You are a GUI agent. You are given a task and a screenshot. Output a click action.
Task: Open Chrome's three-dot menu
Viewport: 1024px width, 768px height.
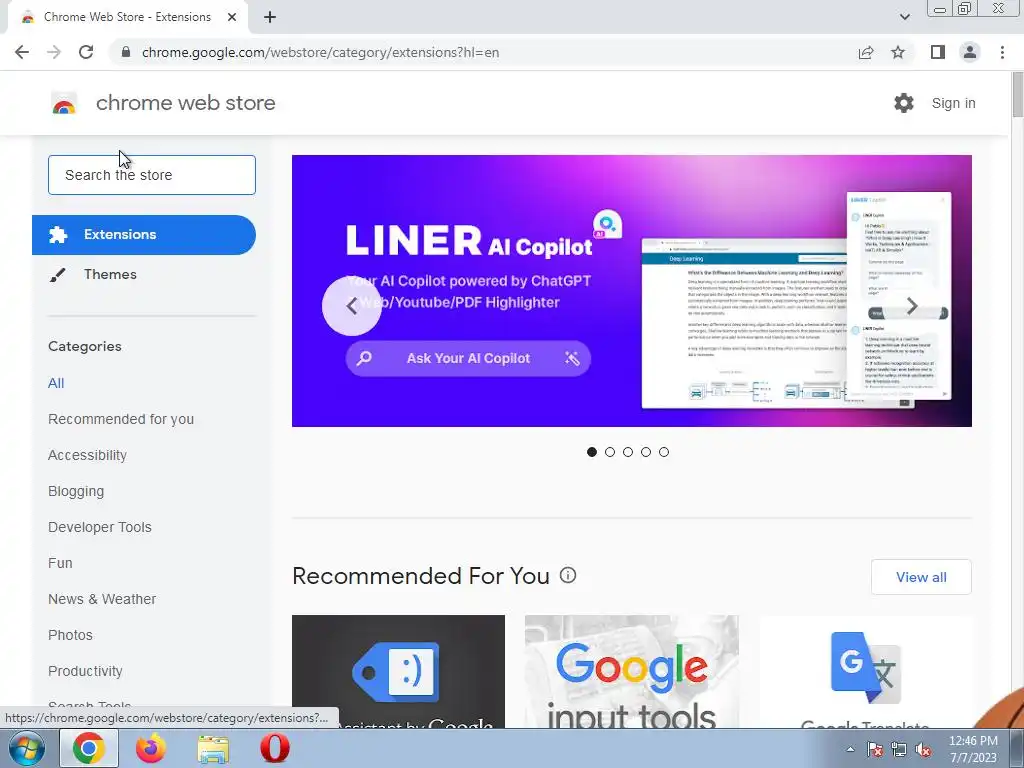[x=1002, y=52]
